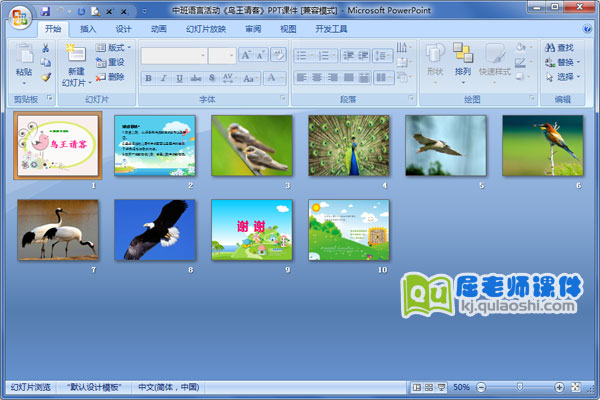Open the Arrange tool
The width and height of the screenshot is (600, 400).
tap(462, 59)
